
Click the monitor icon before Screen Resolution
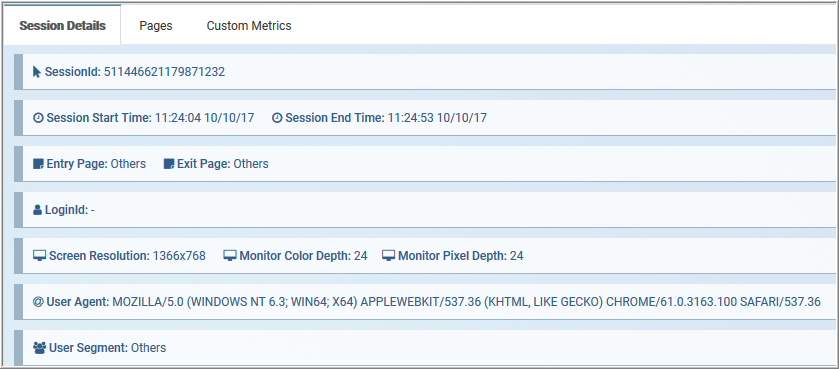[40, 256]
